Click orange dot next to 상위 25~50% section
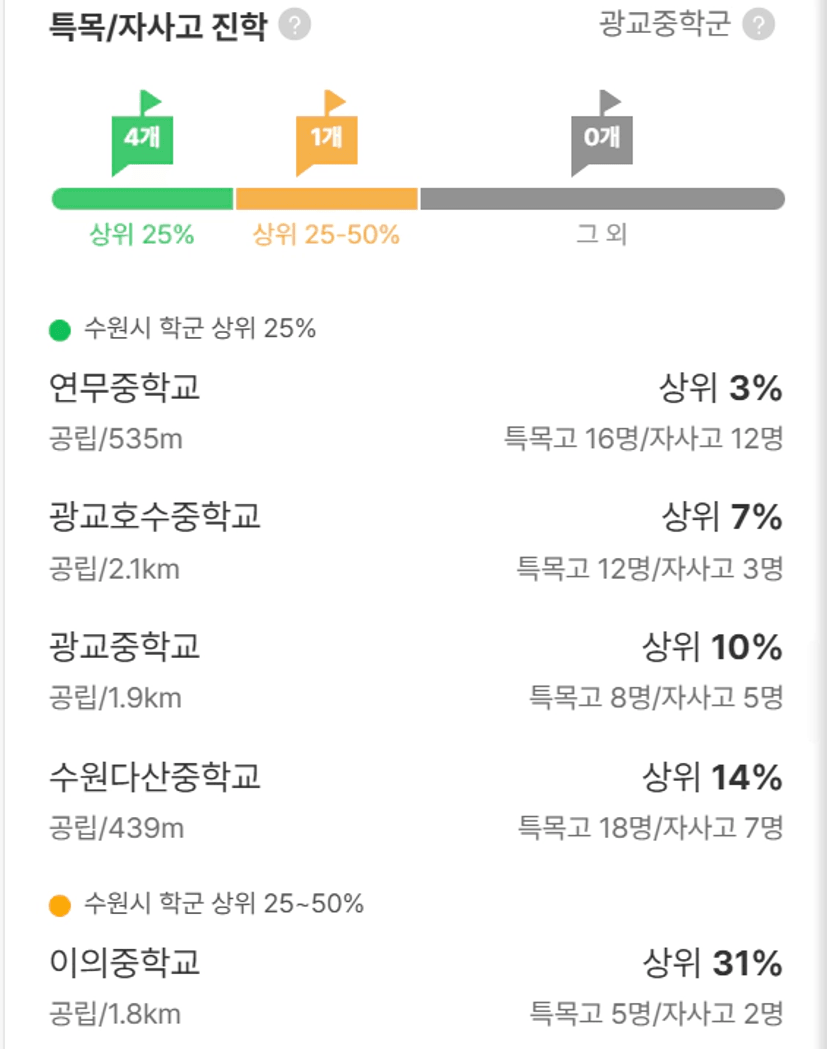Image resolution: width=827 pixels, height=1049 pixels. coord(60,905)
